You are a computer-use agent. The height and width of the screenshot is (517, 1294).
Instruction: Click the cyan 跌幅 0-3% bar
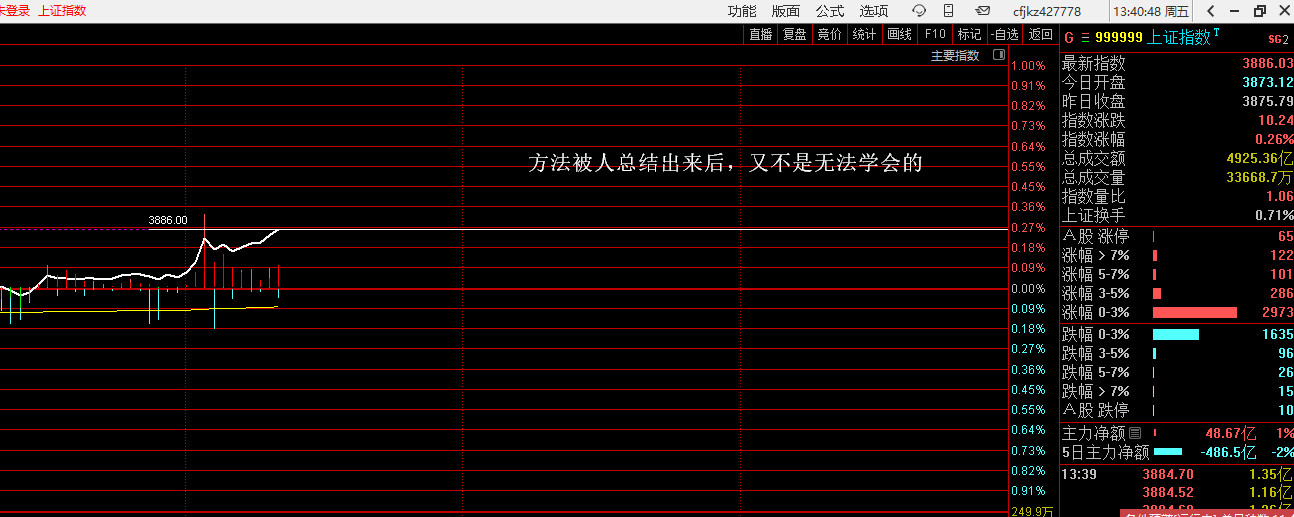(x=1176, y=334)
